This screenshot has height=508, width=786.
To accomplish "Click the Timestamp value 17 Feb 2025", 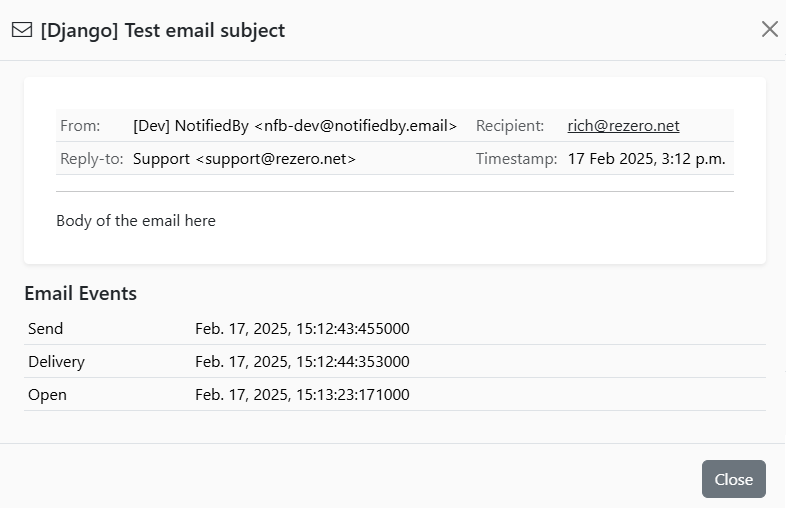I will click(646, 158).
